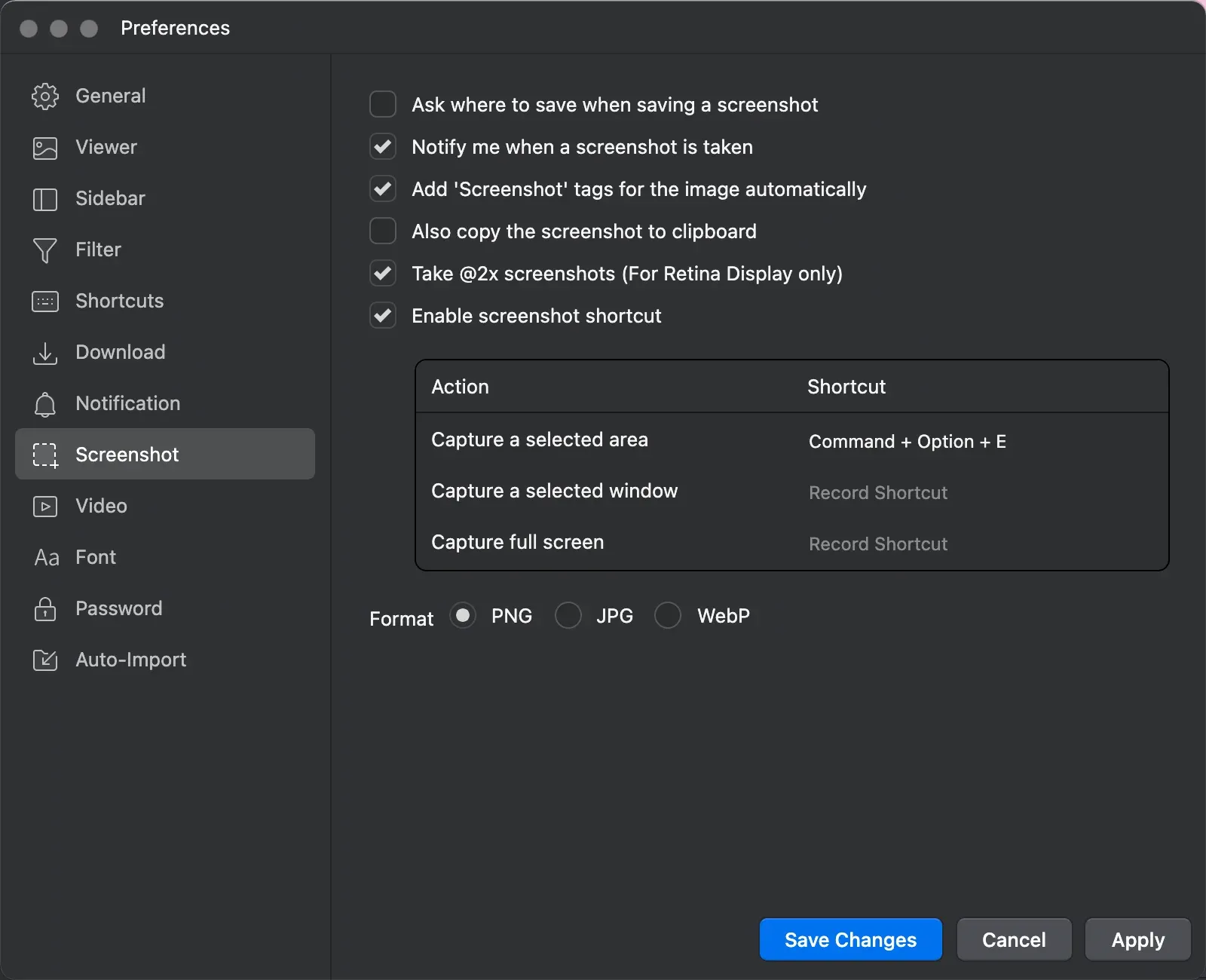The height and width of the screenshot is (980, 1206).
Task: Click the Viewer picture icon
Action: 45,148
